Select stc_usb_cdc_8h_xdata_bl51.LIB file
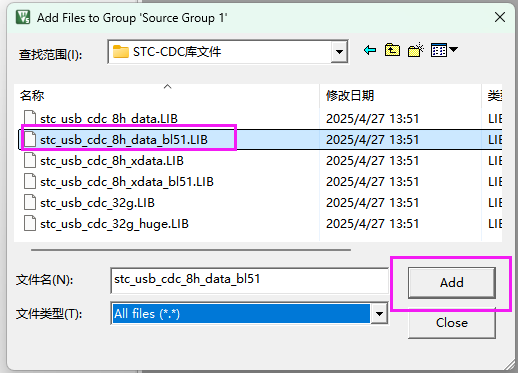Screen dimensions: 518x373 pos(127,182)
